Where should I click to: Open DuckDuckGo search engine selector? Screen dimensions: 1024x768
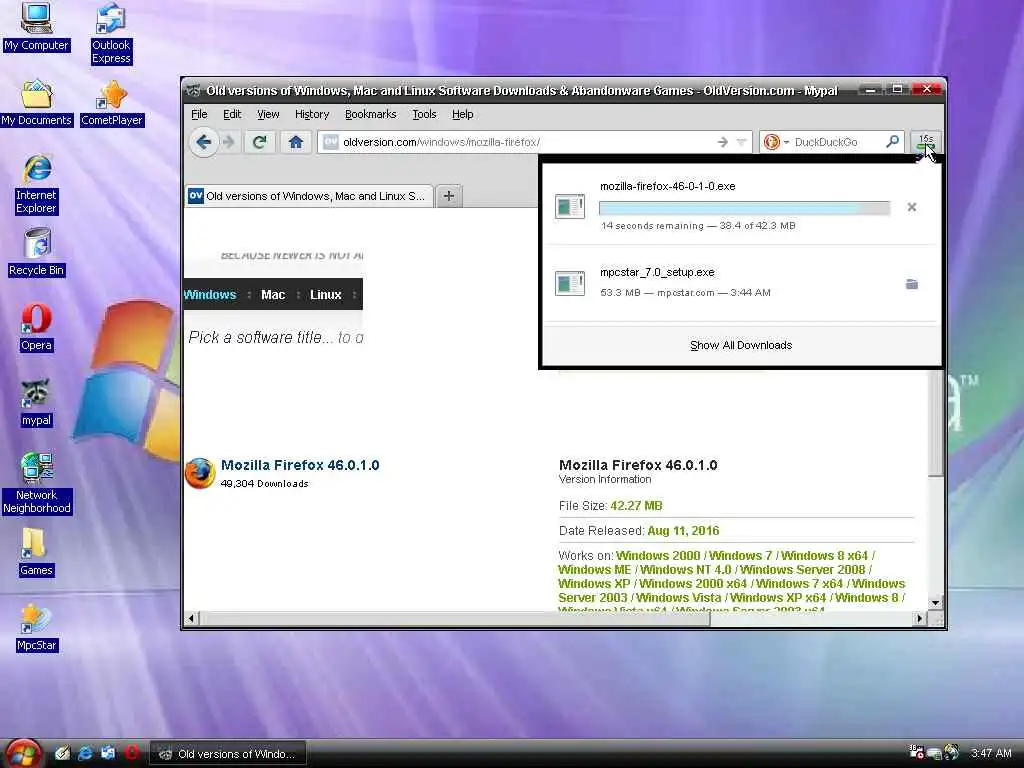(776, 142)
